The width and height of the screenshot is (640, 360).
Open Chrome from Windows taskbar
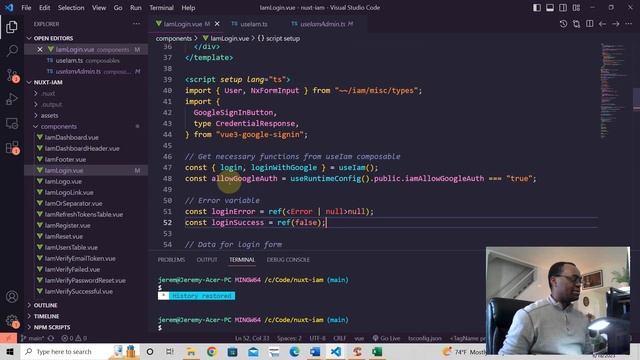coord(211,351)
